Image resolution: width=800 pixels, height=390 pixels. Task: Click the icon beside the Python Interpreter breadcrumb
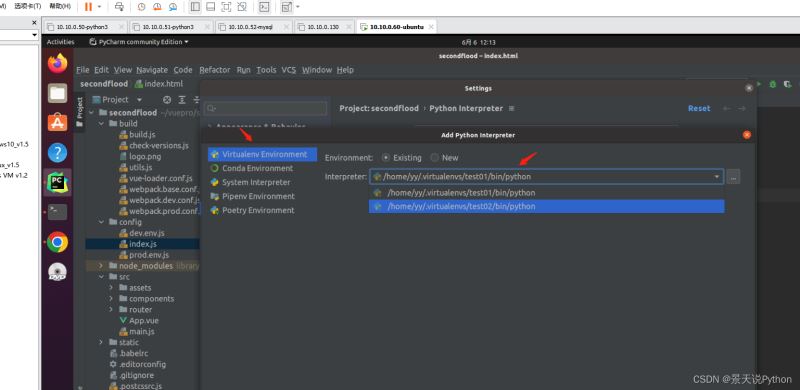point(512,108)
